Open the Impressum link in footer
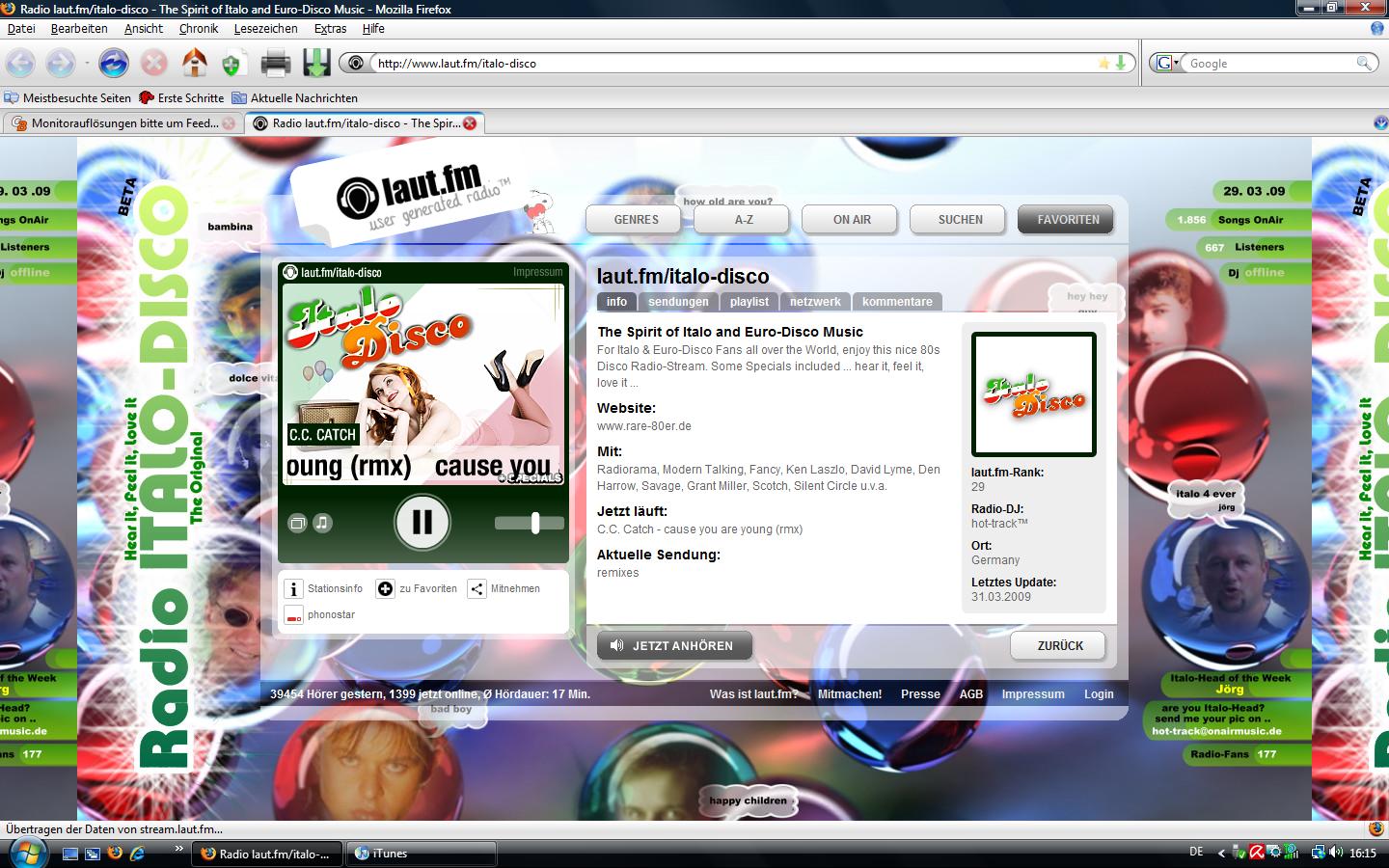Image resolution: width=1389 pixels, height=868 pixels. click(x=1033, y=694)
